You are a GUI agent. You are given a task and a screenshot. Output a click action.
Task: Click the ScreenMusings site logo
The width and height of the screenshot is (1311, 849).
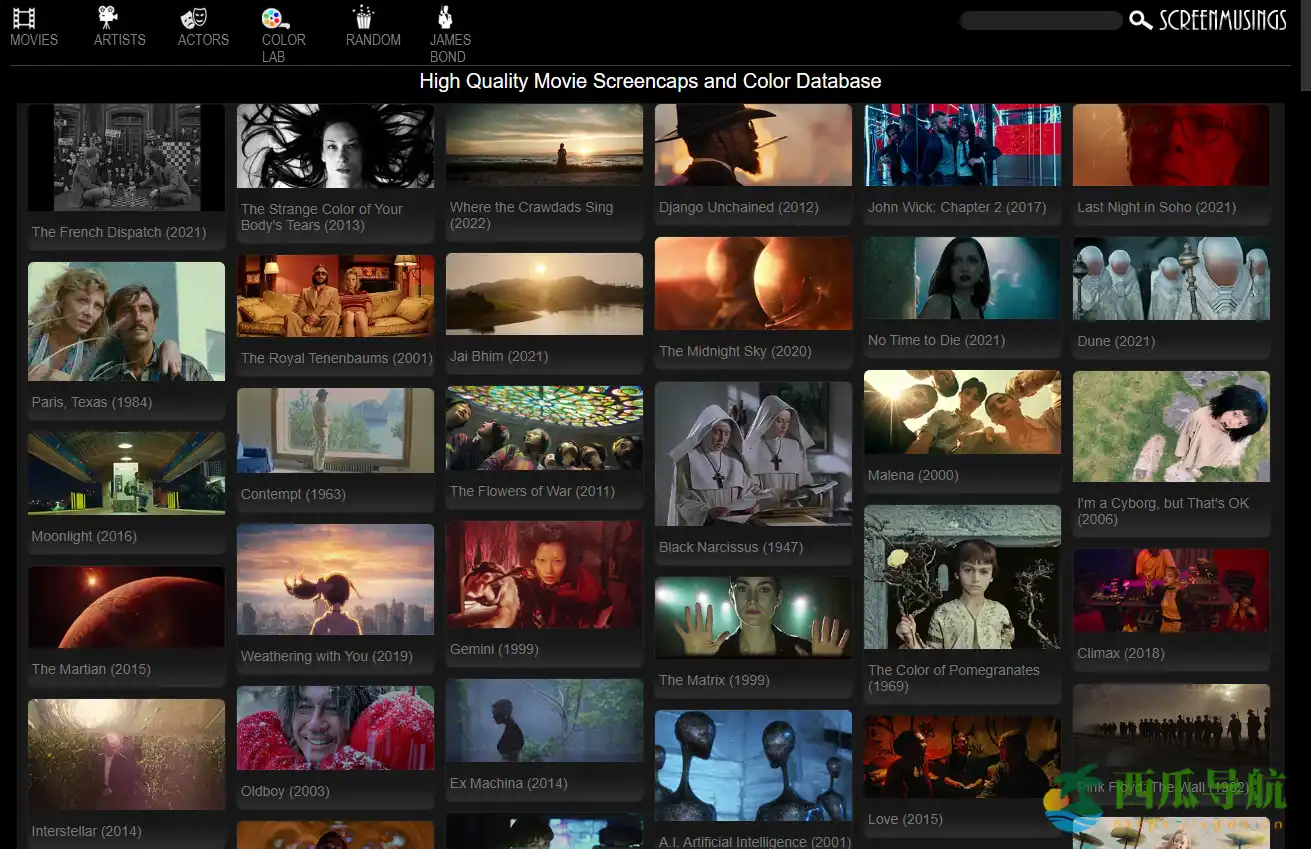pos(1222,20)
